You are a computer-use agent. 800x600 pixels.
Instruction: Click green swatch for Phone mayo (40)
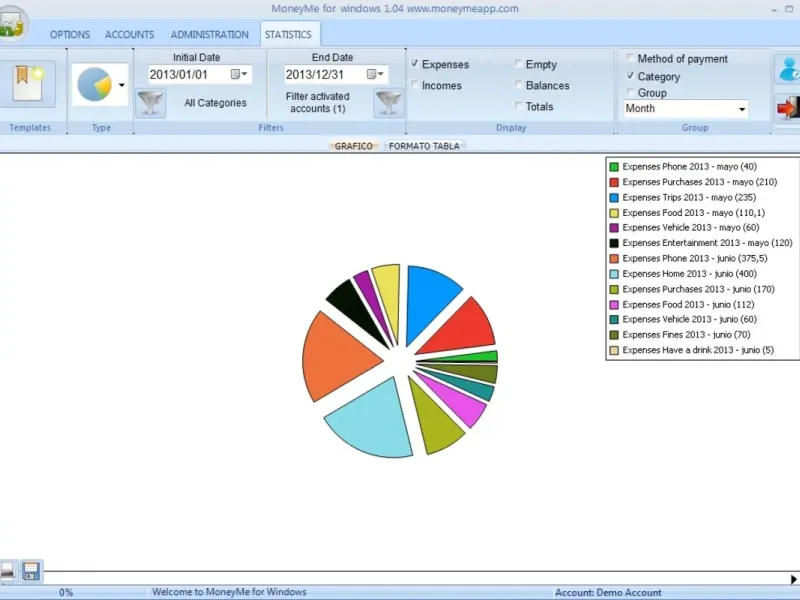pos(614,167)
